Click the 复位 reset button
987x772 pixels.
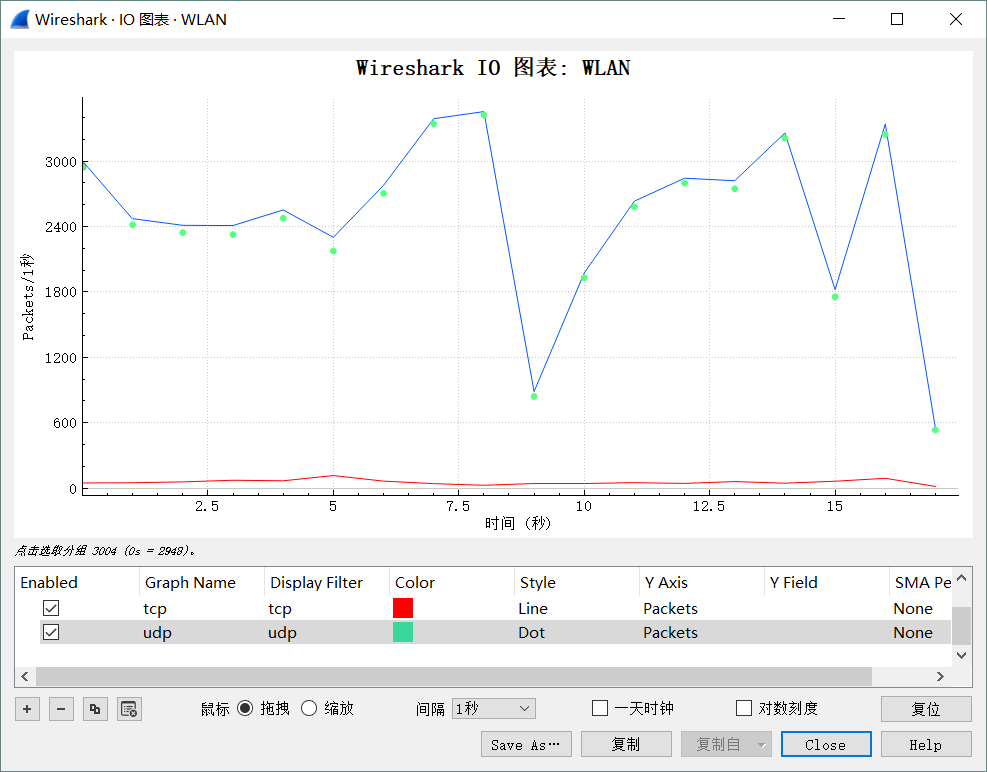(x=926, y=708)
